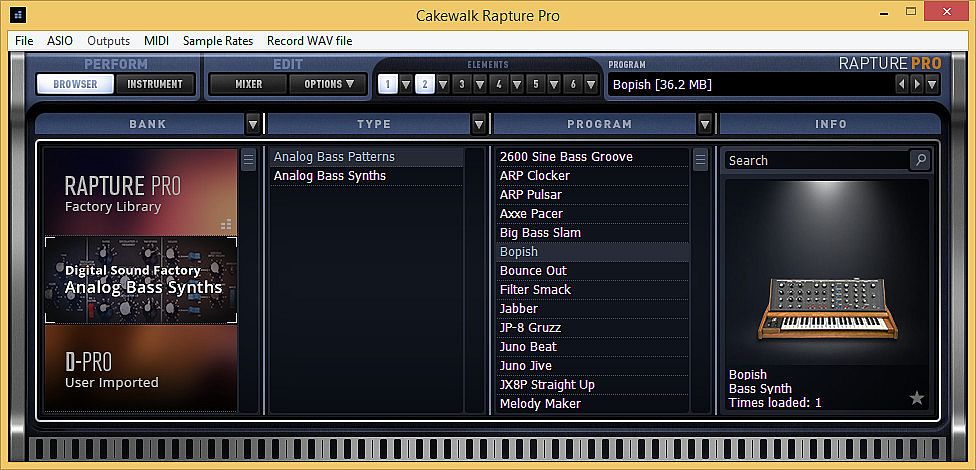
Task: Open the Bank list menu icon
Action: point(248,160)
